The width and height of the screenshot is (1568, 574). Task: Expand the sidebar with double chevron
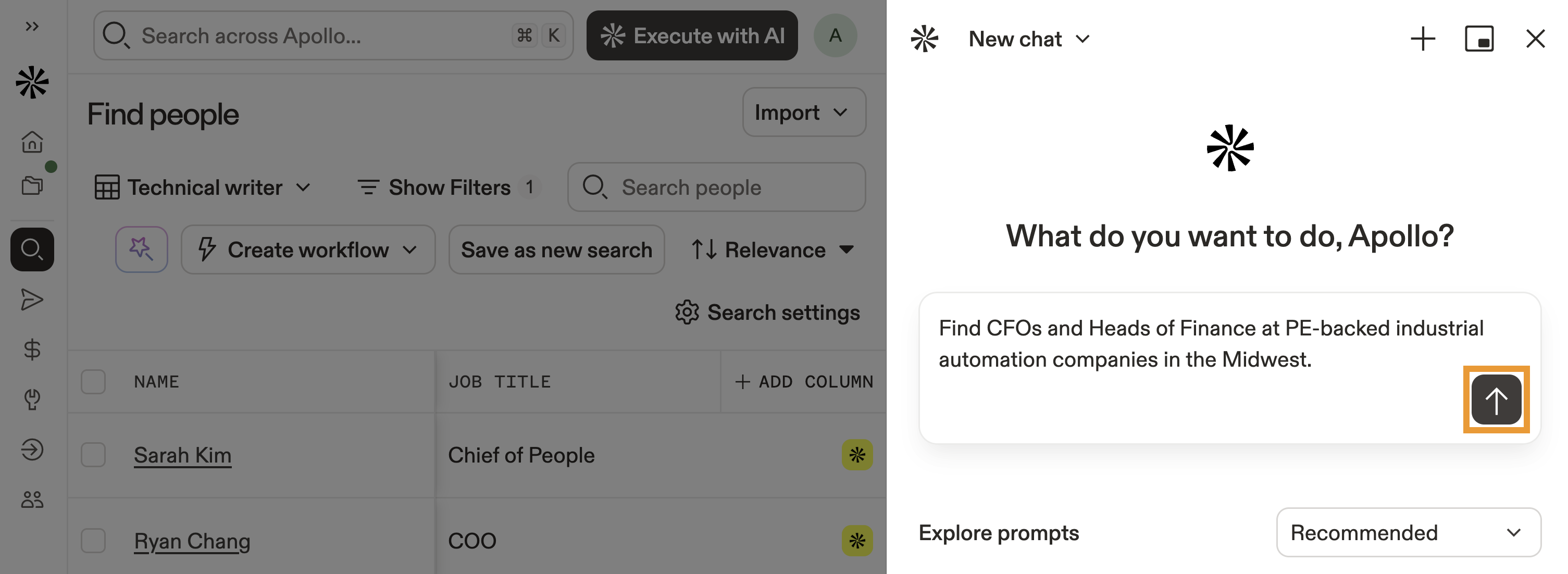click(32, 26)
